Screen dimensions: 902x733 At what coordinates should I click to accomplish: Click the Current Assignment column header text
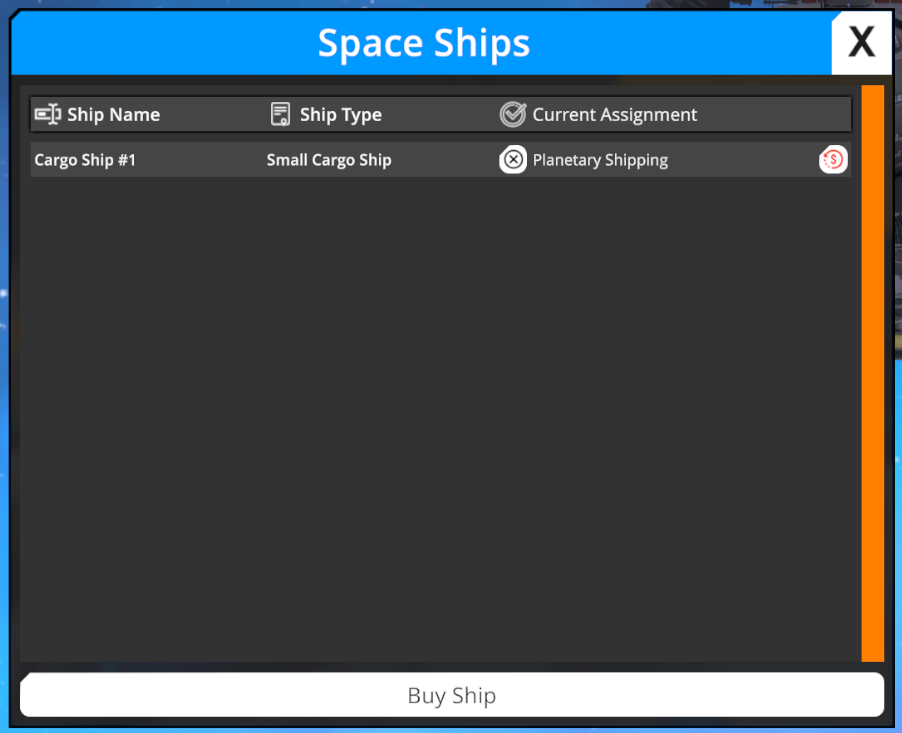click(614, 115)
